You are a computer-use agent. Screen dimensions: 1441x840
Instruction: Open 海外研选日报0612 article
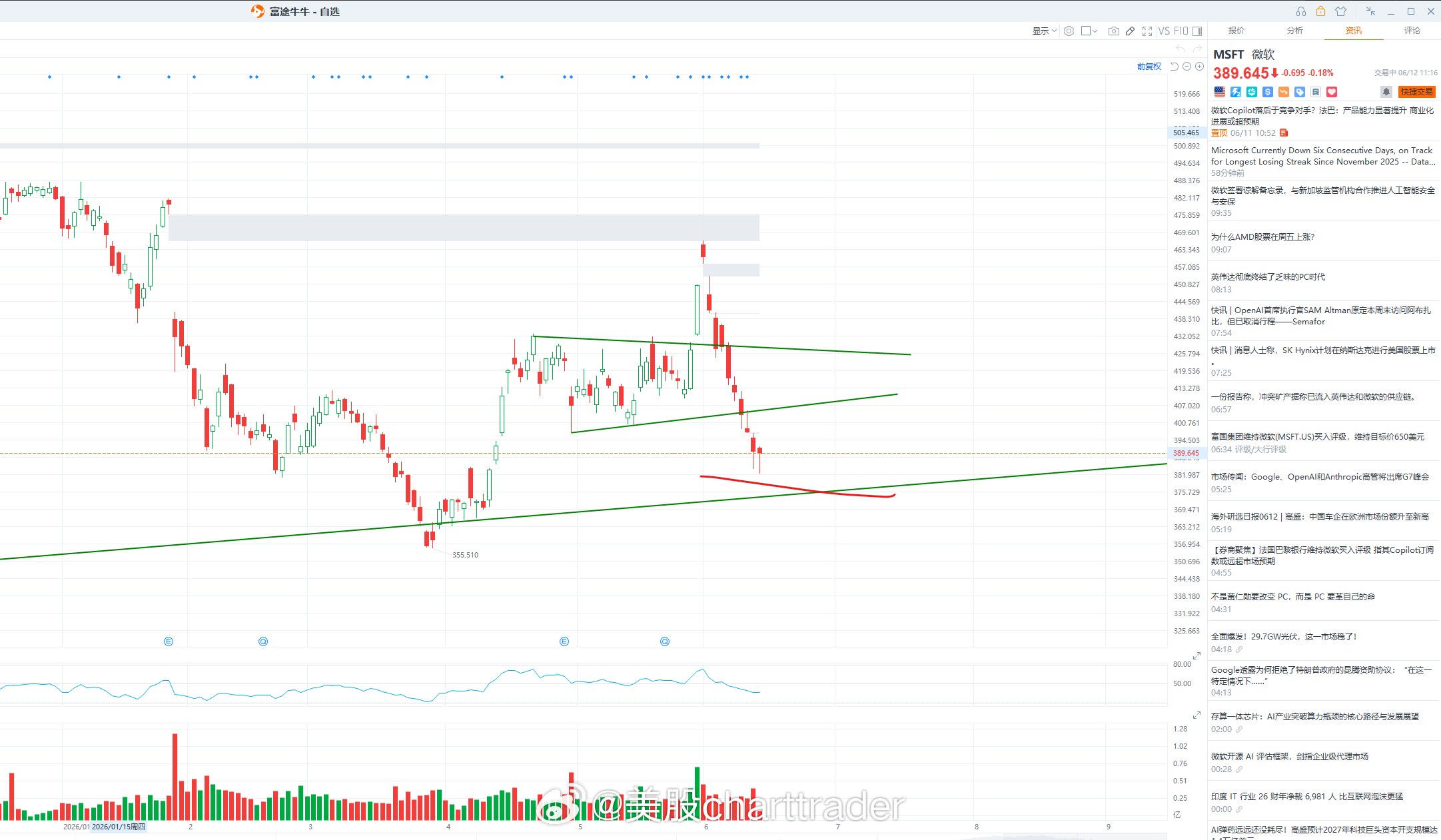pyautogui.click(x=1320, y=517)
